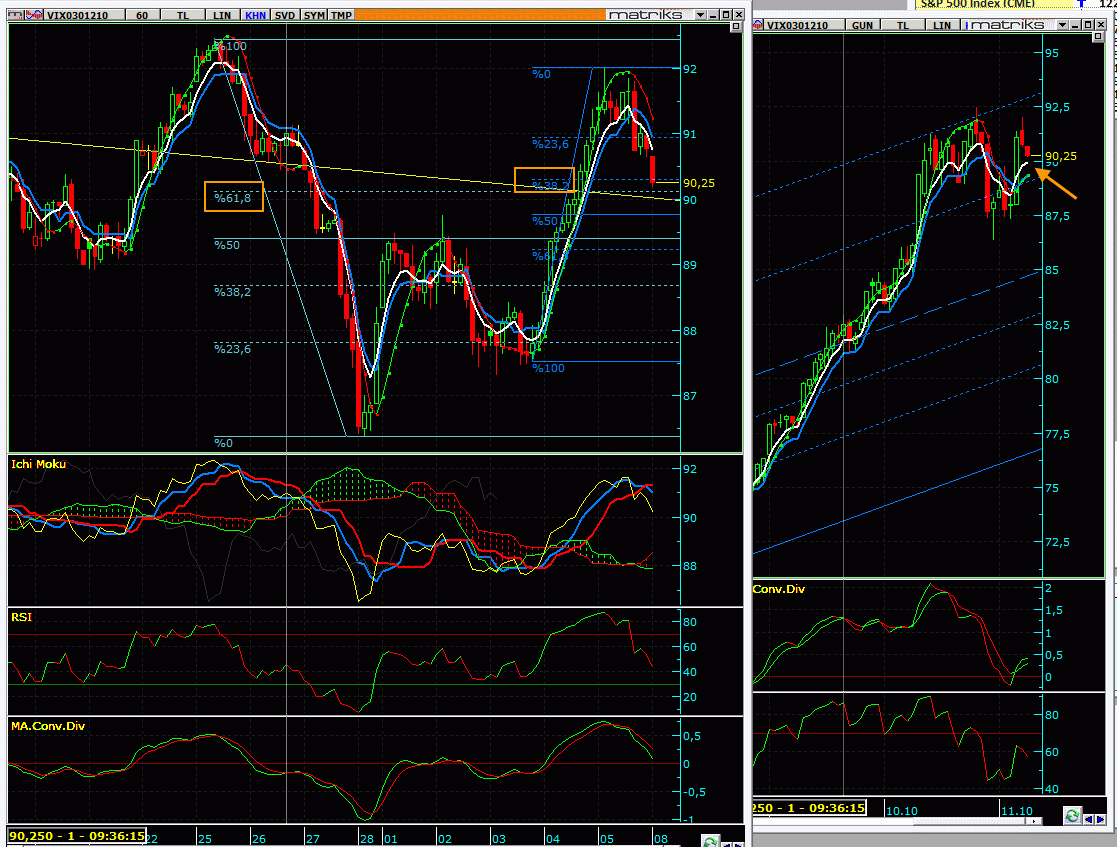The width and height of the screenshot is (1117, 847).
Task: Open the matriks dropdown arrow in the left chart
Action: tap(701, 15)
